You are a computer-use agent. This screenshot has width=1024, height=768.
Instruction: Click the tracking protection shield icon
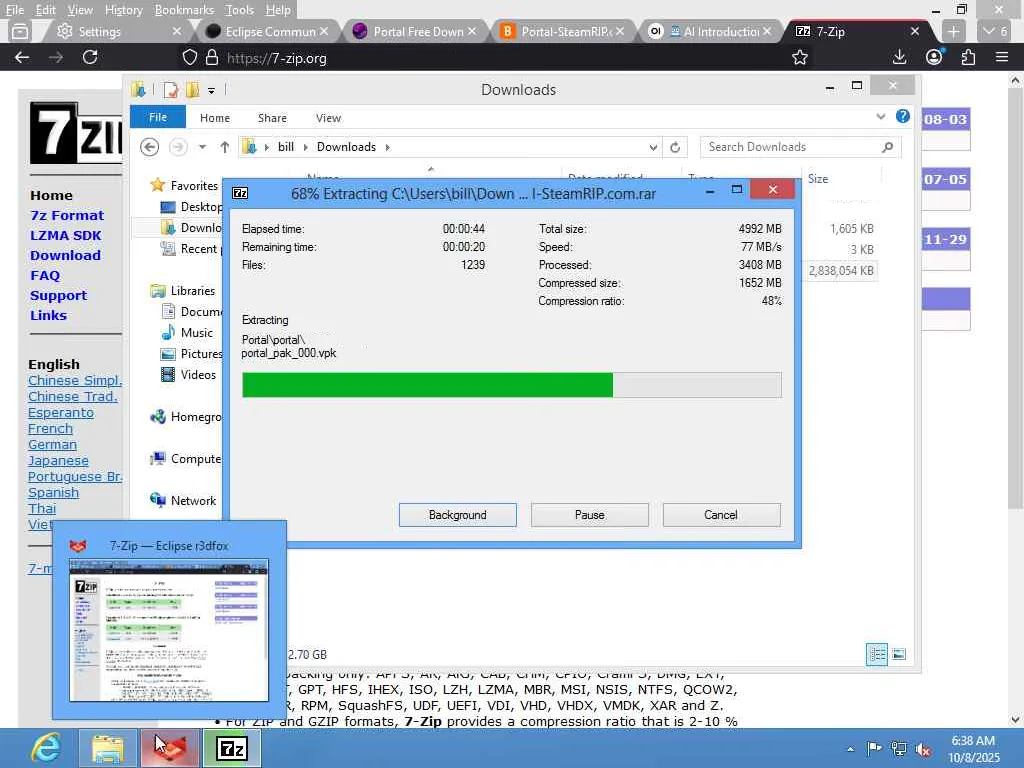(x=189, y=57)
